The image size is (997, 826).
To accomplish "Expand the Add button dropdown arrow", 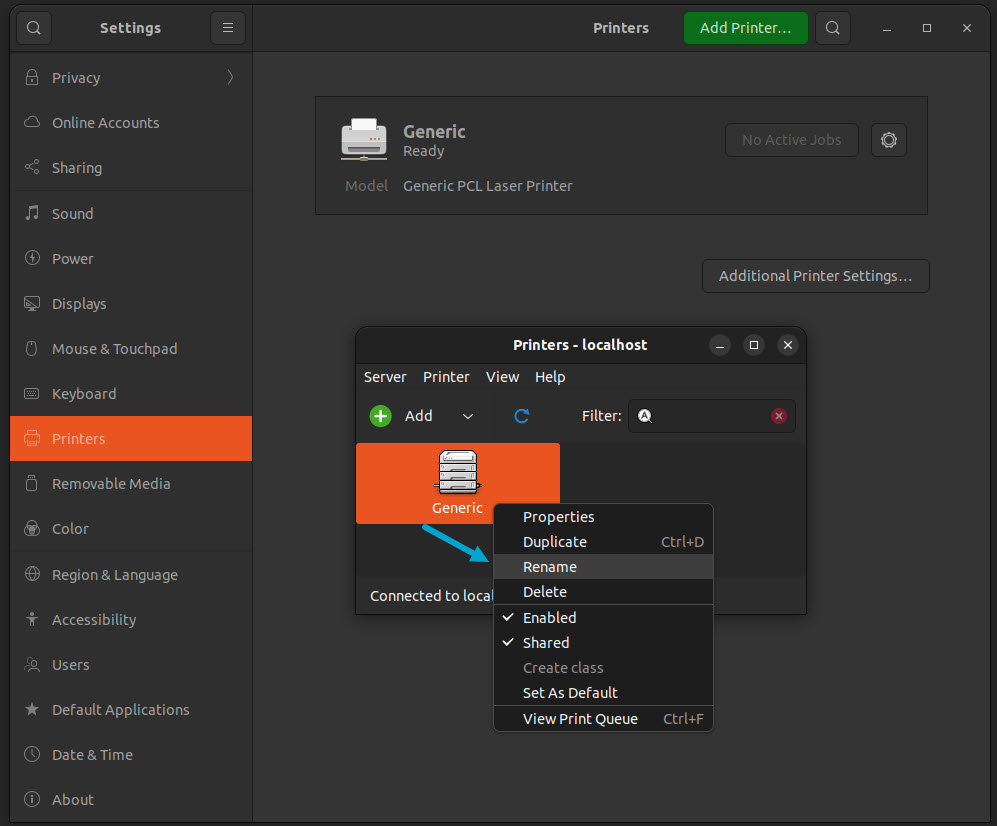I will 466,415.
